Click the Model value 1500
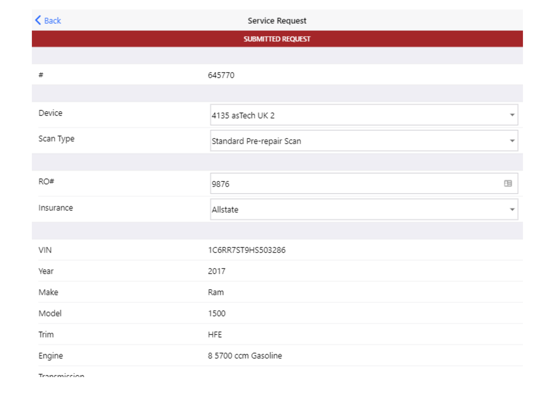The height and width of the screenshot is (414, 552). 217,313
